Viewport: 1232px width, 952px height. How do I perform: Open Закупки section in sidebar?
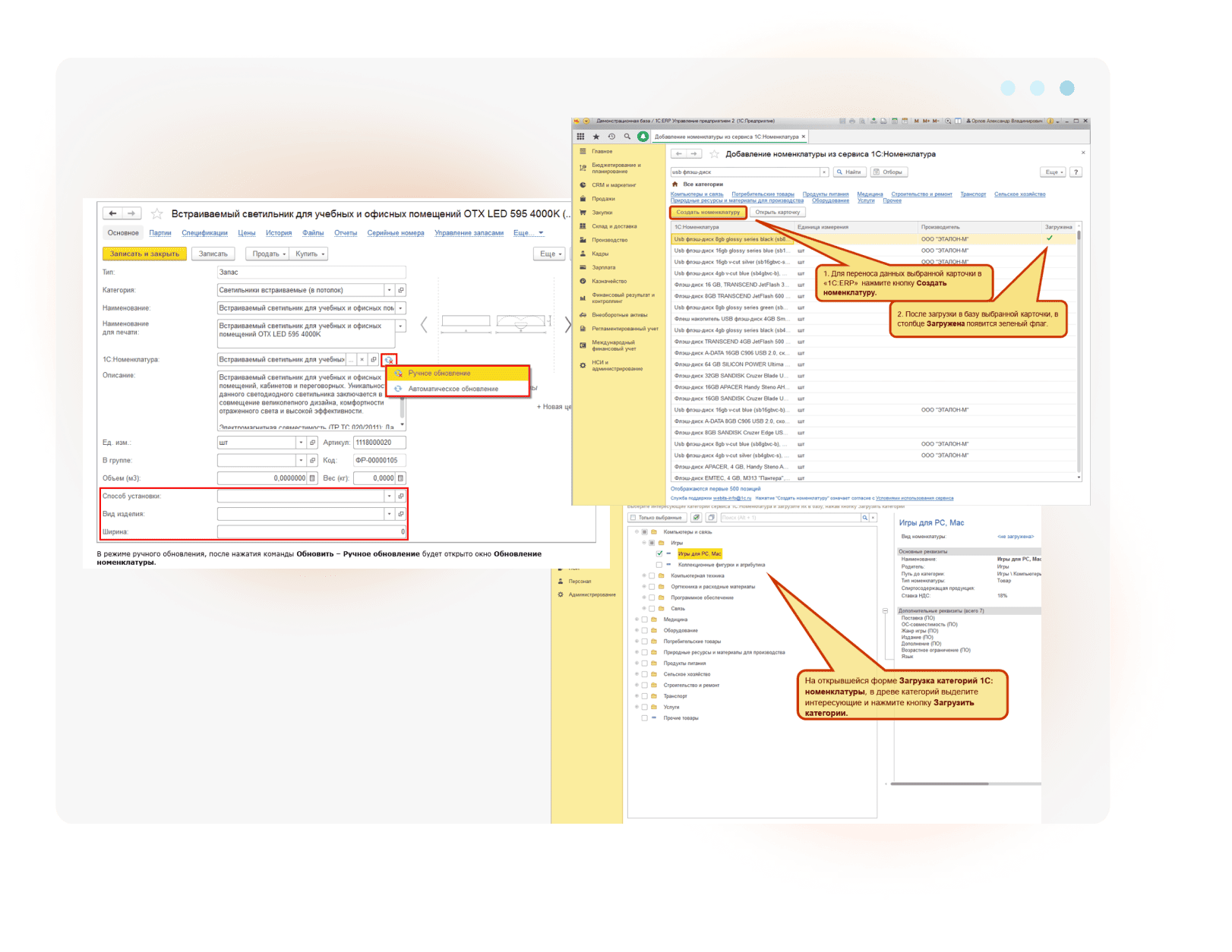click(x=602, y=213)
